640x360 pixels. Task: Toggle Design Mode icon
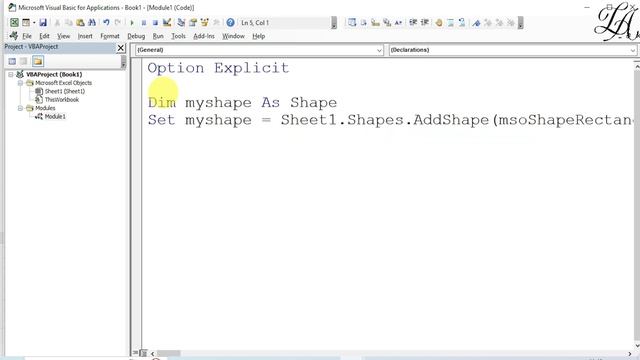pyautogui.click(x=167, y=22)
